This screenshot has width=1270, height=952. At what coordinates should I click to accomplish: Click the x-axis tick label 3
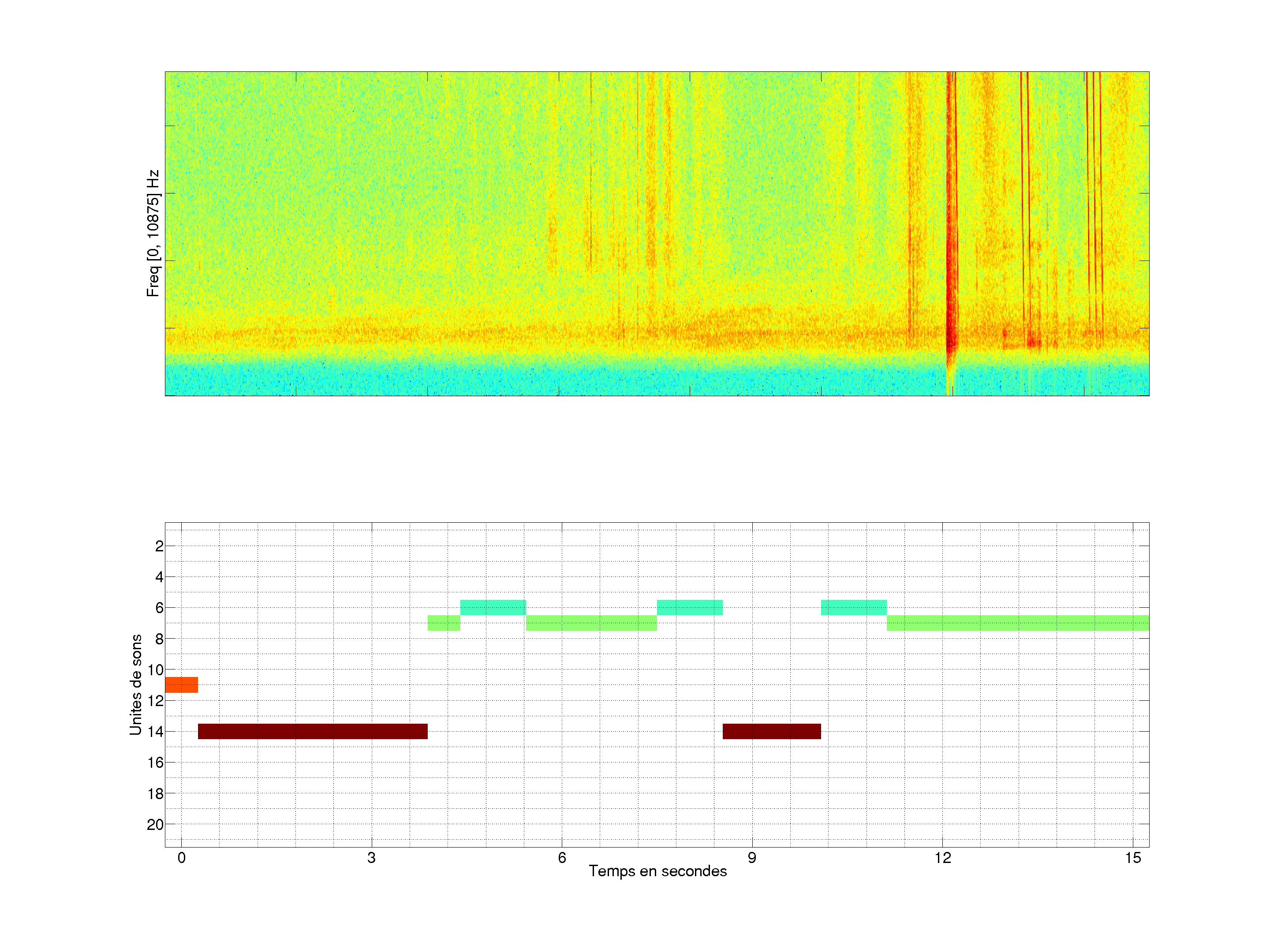[x=371, y=858]
